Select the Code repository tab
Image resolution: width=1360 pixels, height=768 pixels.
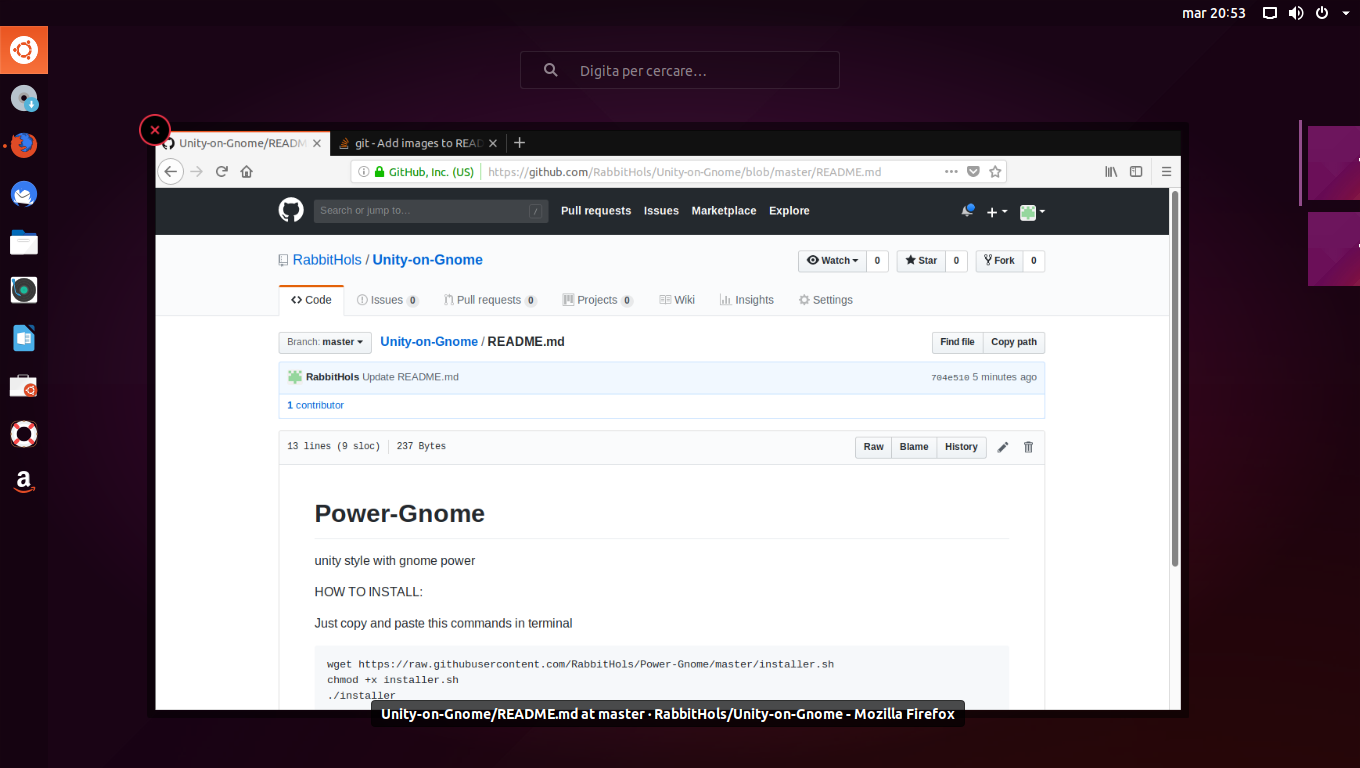[311, 300]
